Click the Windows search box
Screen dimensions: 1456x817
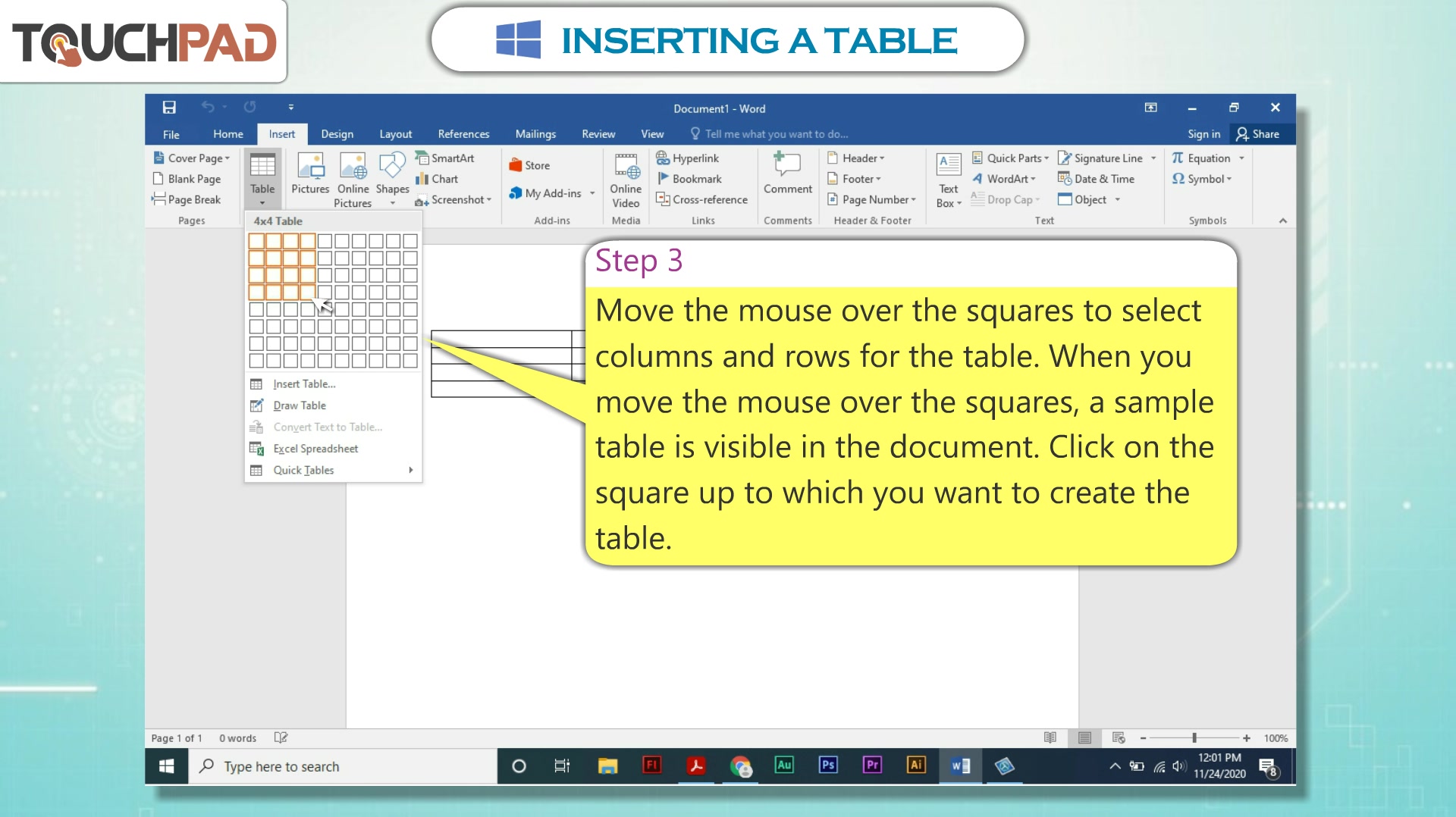point(342,766)
